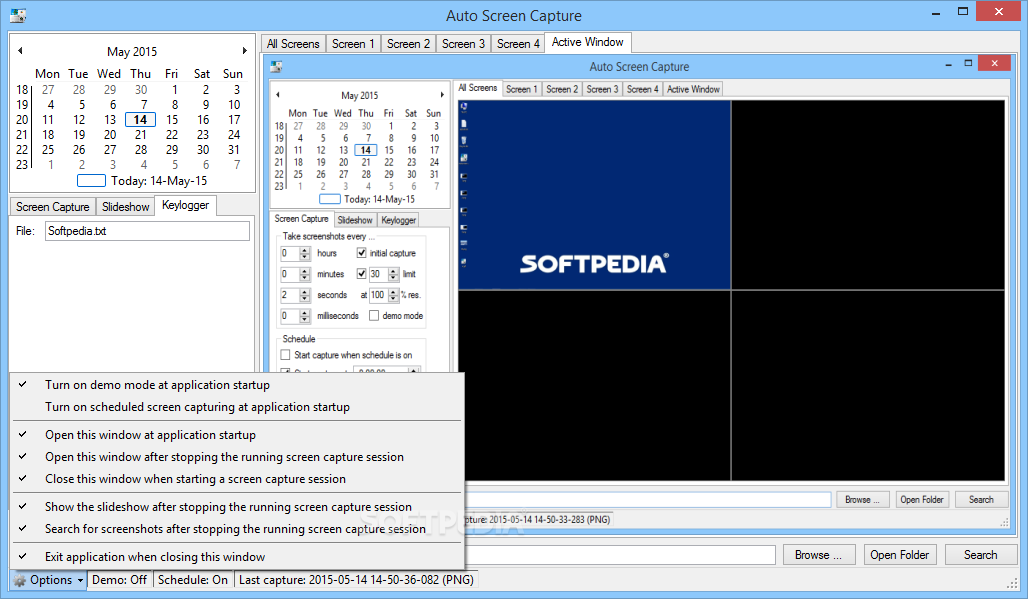This screenshot has width=1028, height=599.
Task: Click the main folder path input field
Action: point(620,555)
